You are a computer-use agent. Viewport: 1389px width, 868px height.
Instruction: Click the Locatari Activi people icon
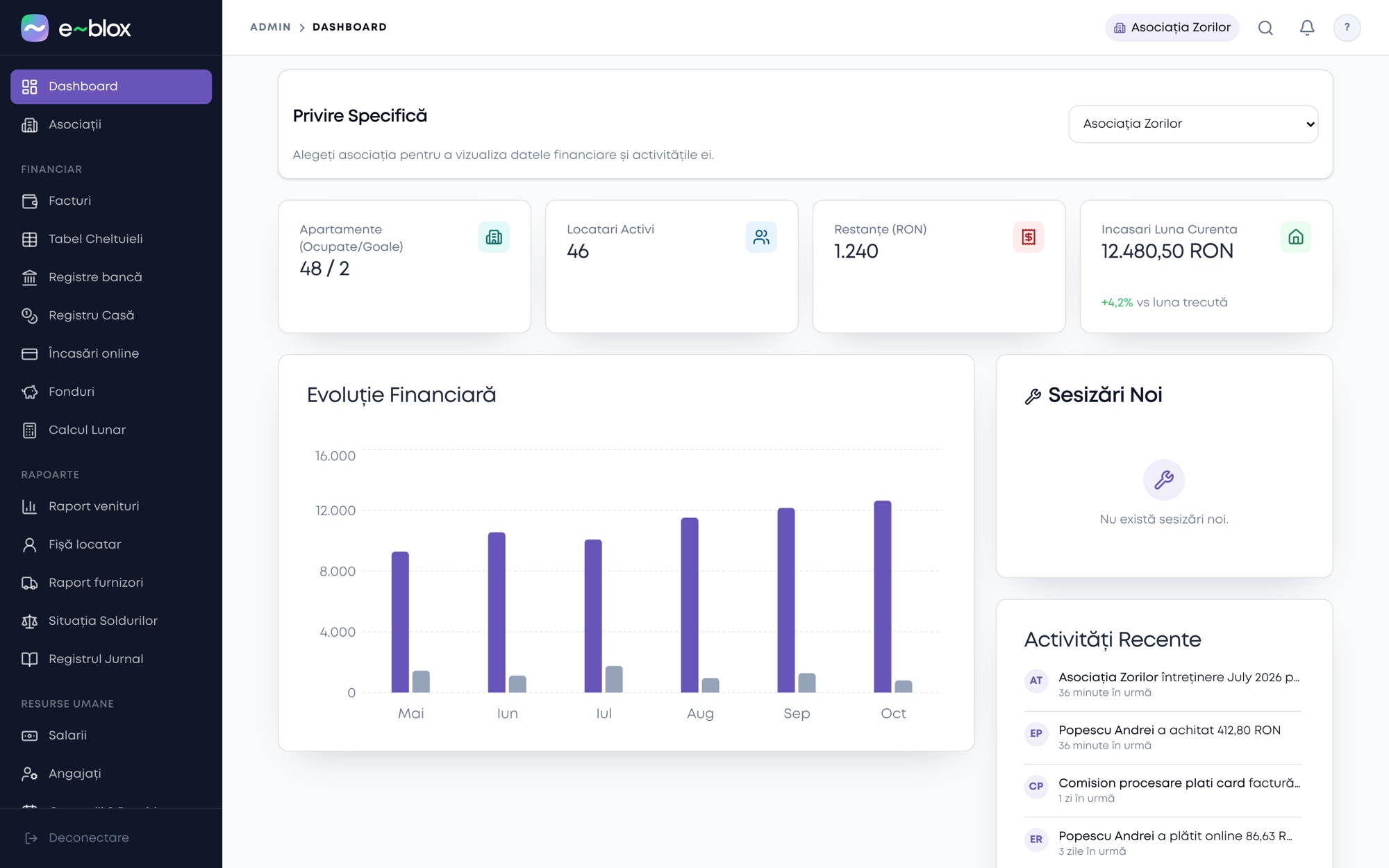click(x=761, y=237)
